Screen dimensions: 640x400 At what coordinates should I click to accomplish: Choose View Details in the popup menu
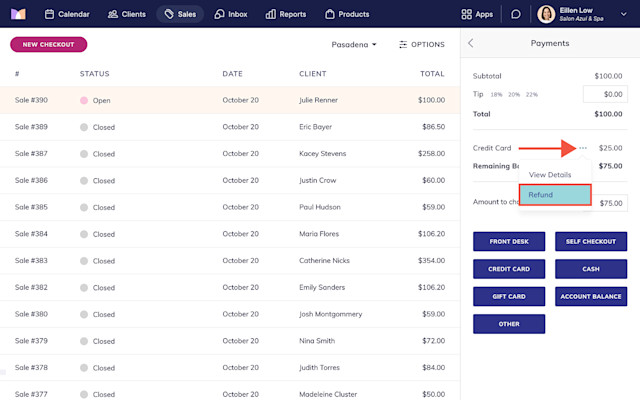(x=550, y=175)
